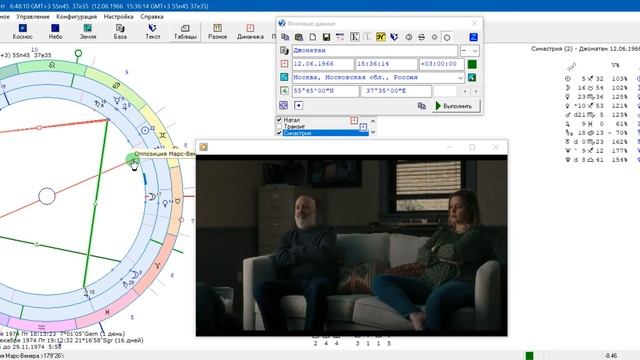This screenshot has width=640, height=360.
Task: Click the clock icon in dialog toolbar
Action: tap(409, 37)
